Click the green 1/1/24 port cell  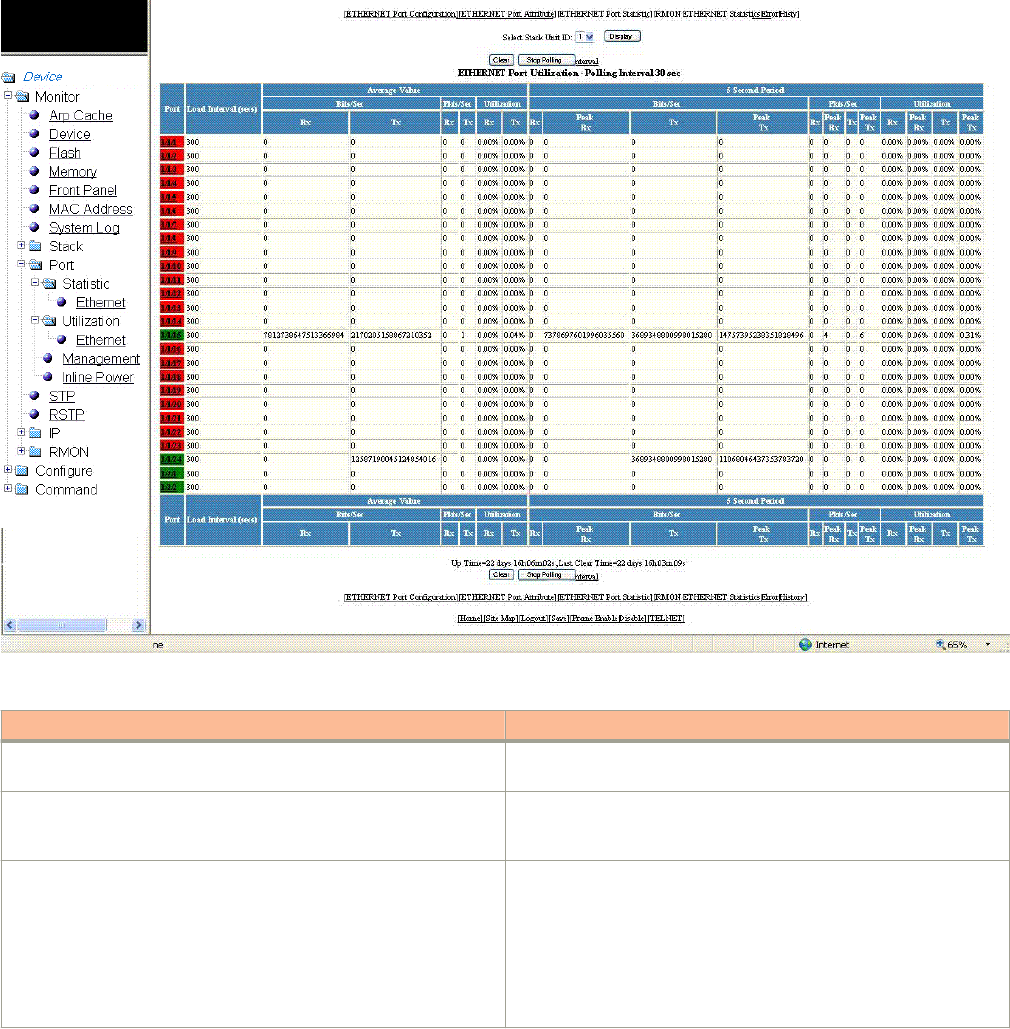172,459
